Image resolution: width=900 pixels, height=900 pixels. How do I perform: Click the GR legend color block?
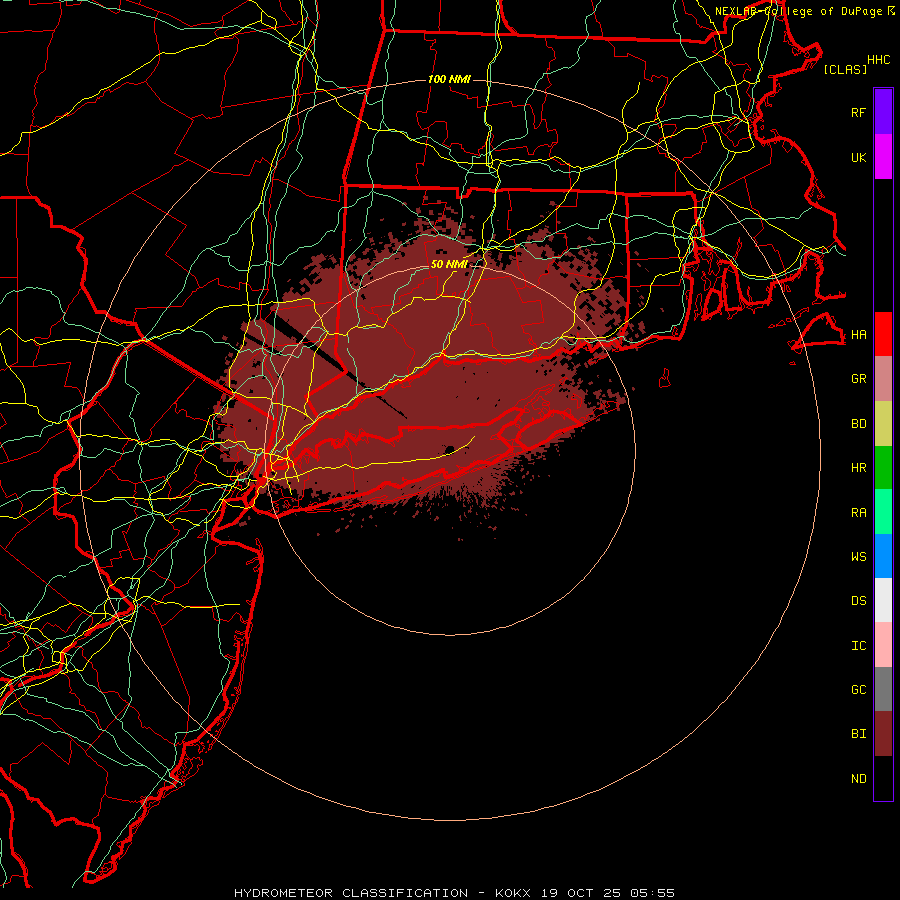click(x=883, y=379)
